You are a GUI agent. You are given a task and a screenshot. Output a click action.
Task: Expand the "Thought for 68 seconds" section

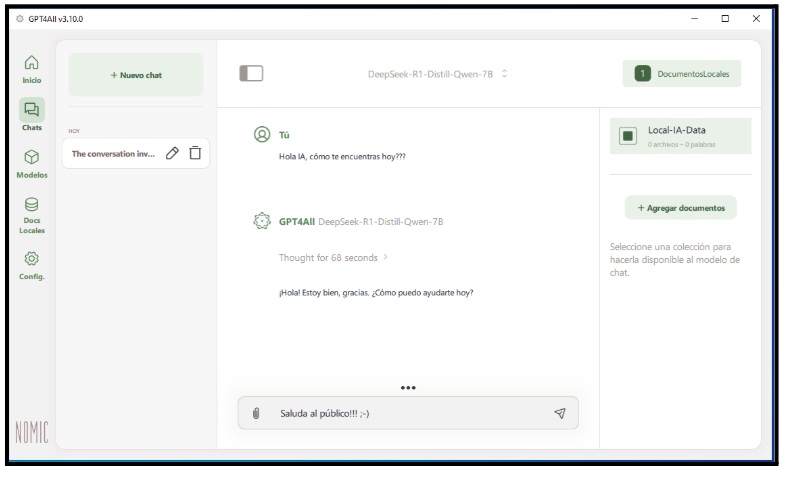click(x=333, y=258)
